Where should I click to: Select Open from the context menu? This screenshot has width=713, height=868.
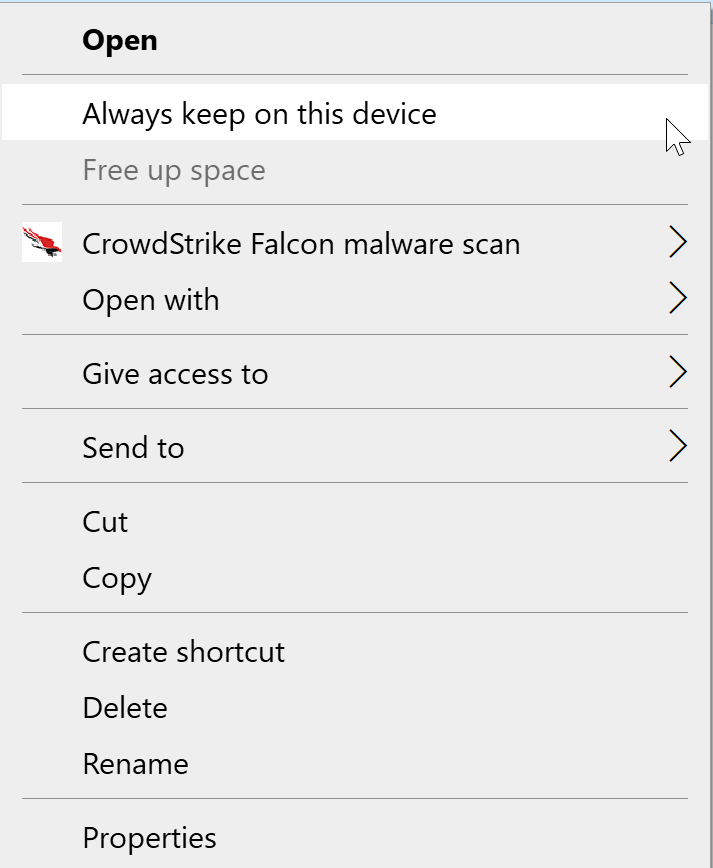119,41
